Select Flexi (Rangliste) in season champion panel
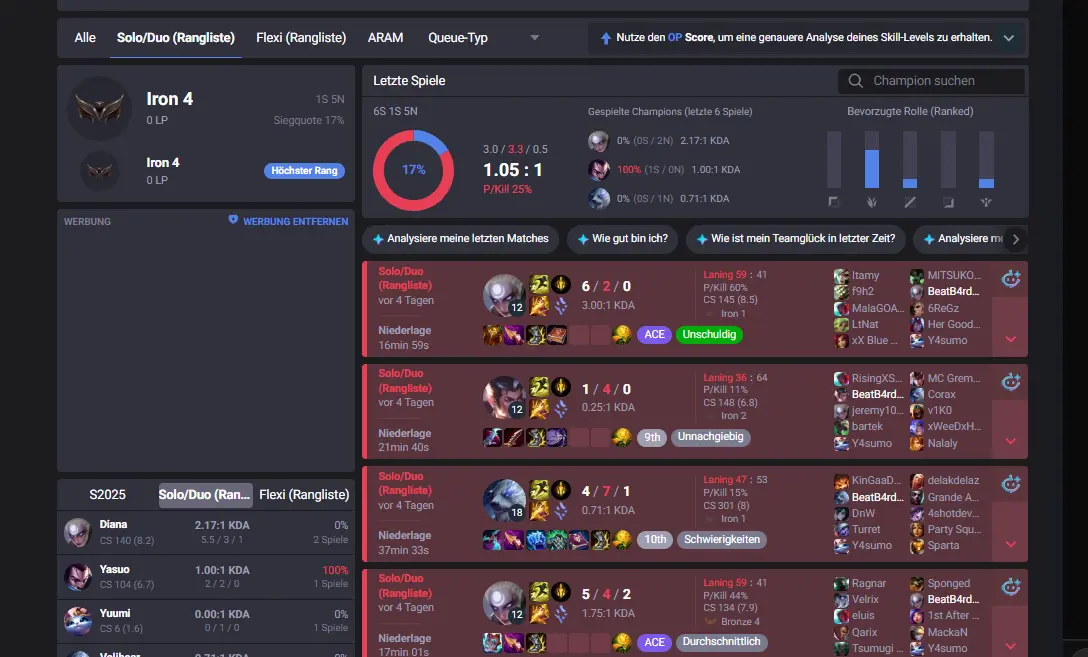The width and height of the screenshot is (1088, 657). pyautogui.click(x=304, y=495)
